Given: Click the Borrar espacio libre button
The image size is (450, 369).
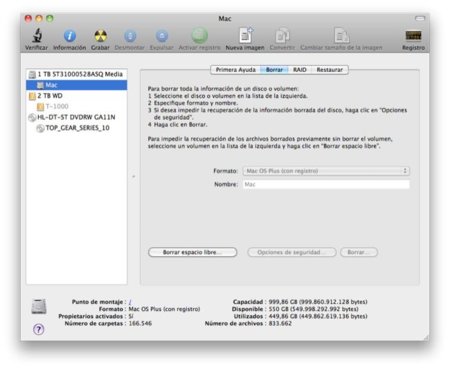Looking at the screenshot, I should pyautogui.click(x=193, y=252).
